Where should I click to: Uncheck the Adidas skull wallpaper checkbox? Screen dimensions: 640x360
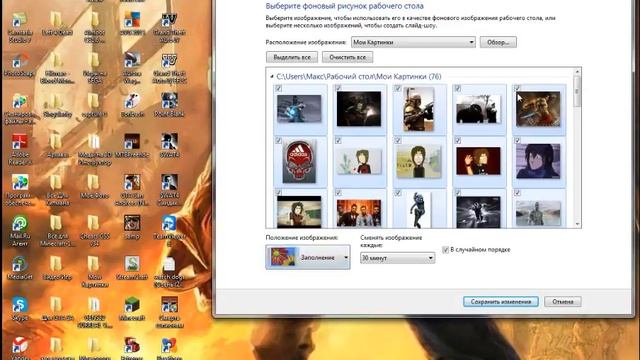coord(278,140)
